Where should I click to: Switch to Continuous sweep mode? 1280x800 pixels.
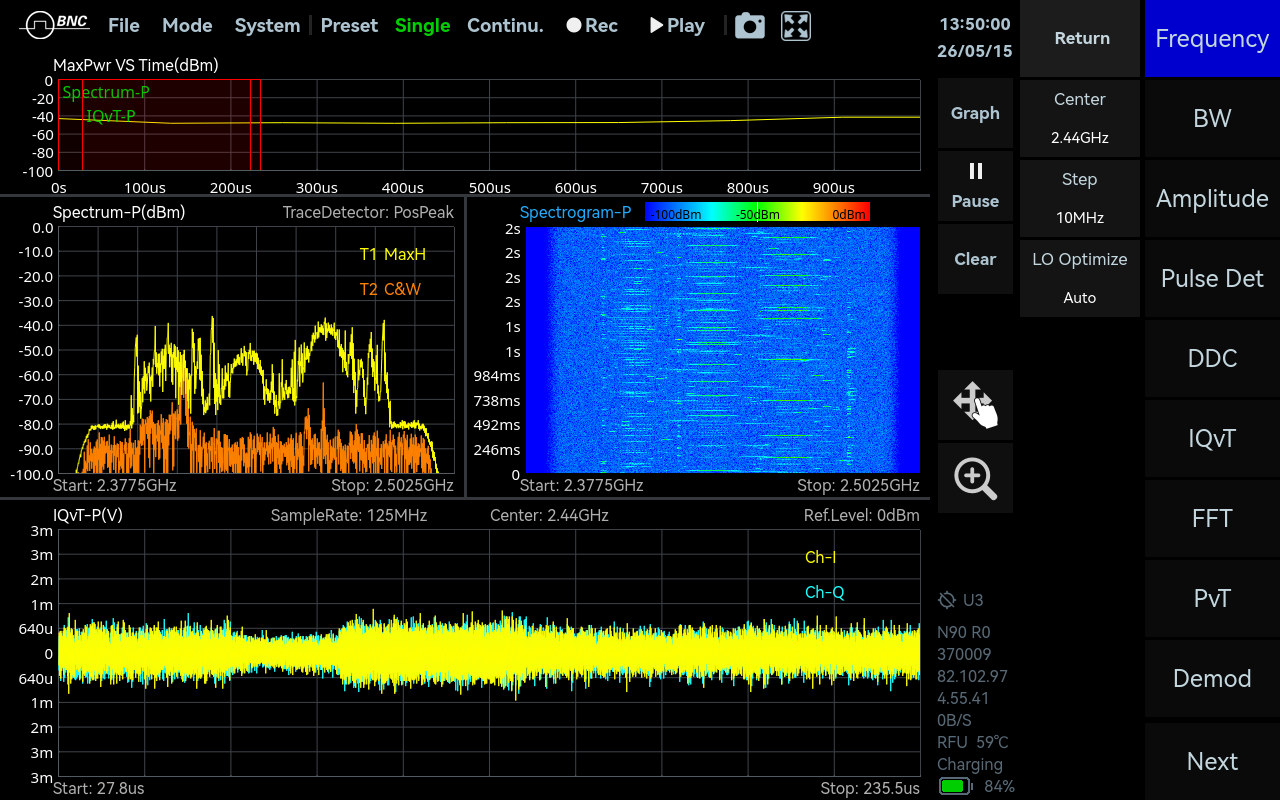coord(505,26)
